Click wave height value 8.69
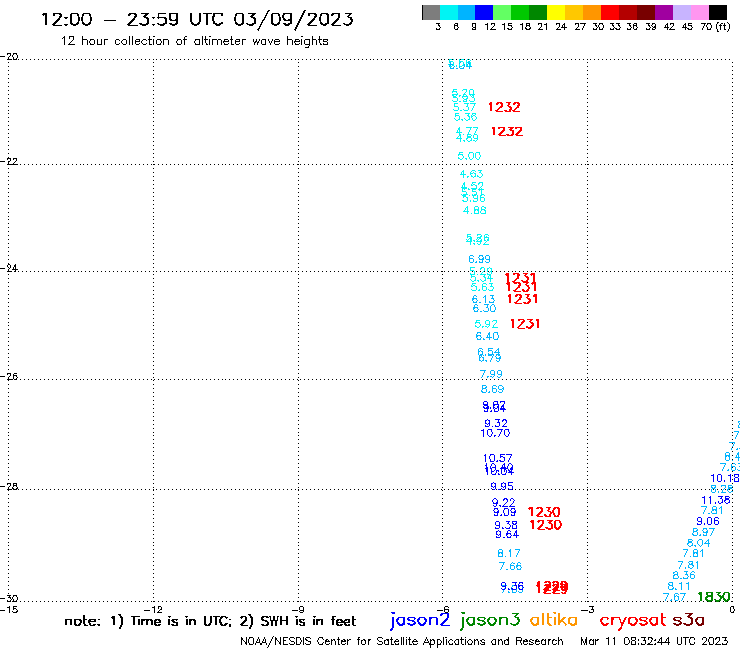This screenshot has width=740, height=650. click(492, 389)
